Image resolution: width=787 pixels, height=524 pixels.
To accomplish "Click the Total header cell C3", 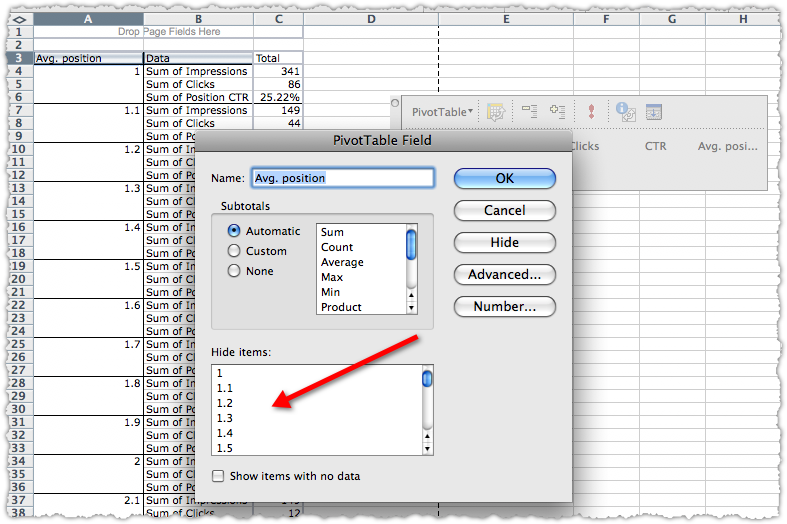I will point(279,58).
